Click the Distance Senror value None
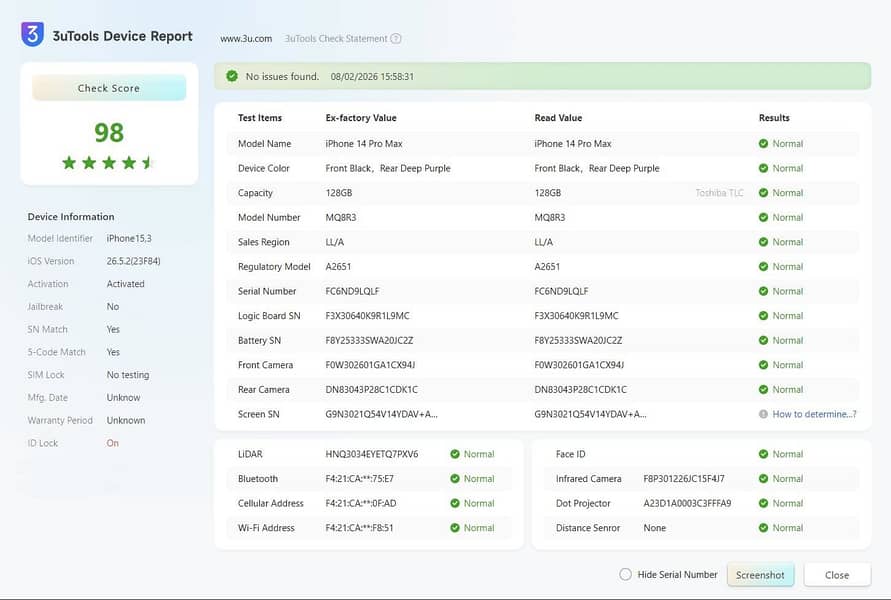Screen dimensions: 891x600 [x=655, y=528]
